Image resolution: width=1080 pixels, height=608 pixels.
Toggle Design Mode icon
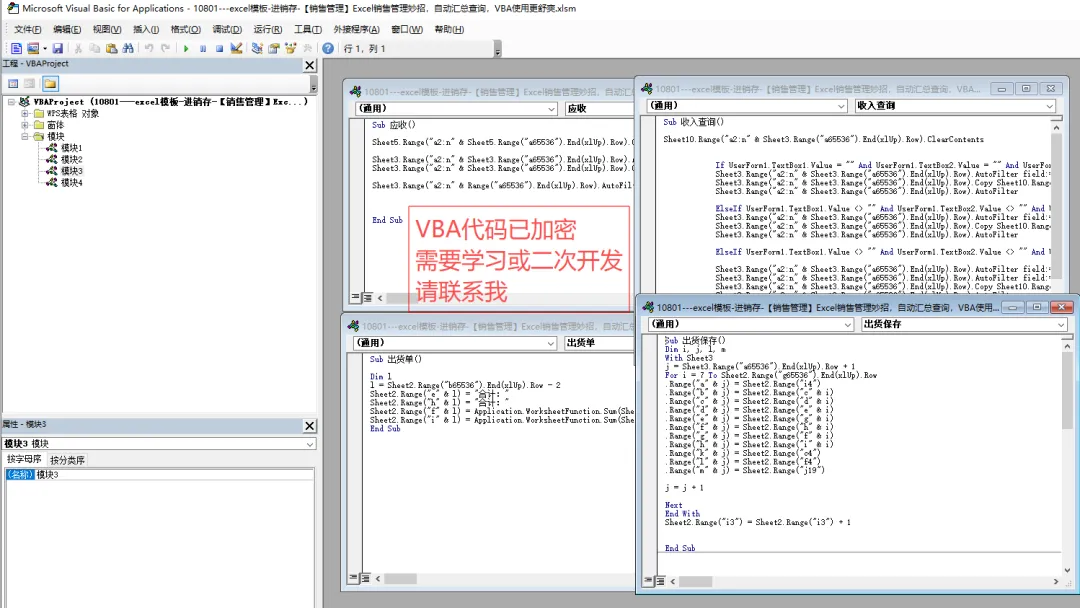pos(236,48)
